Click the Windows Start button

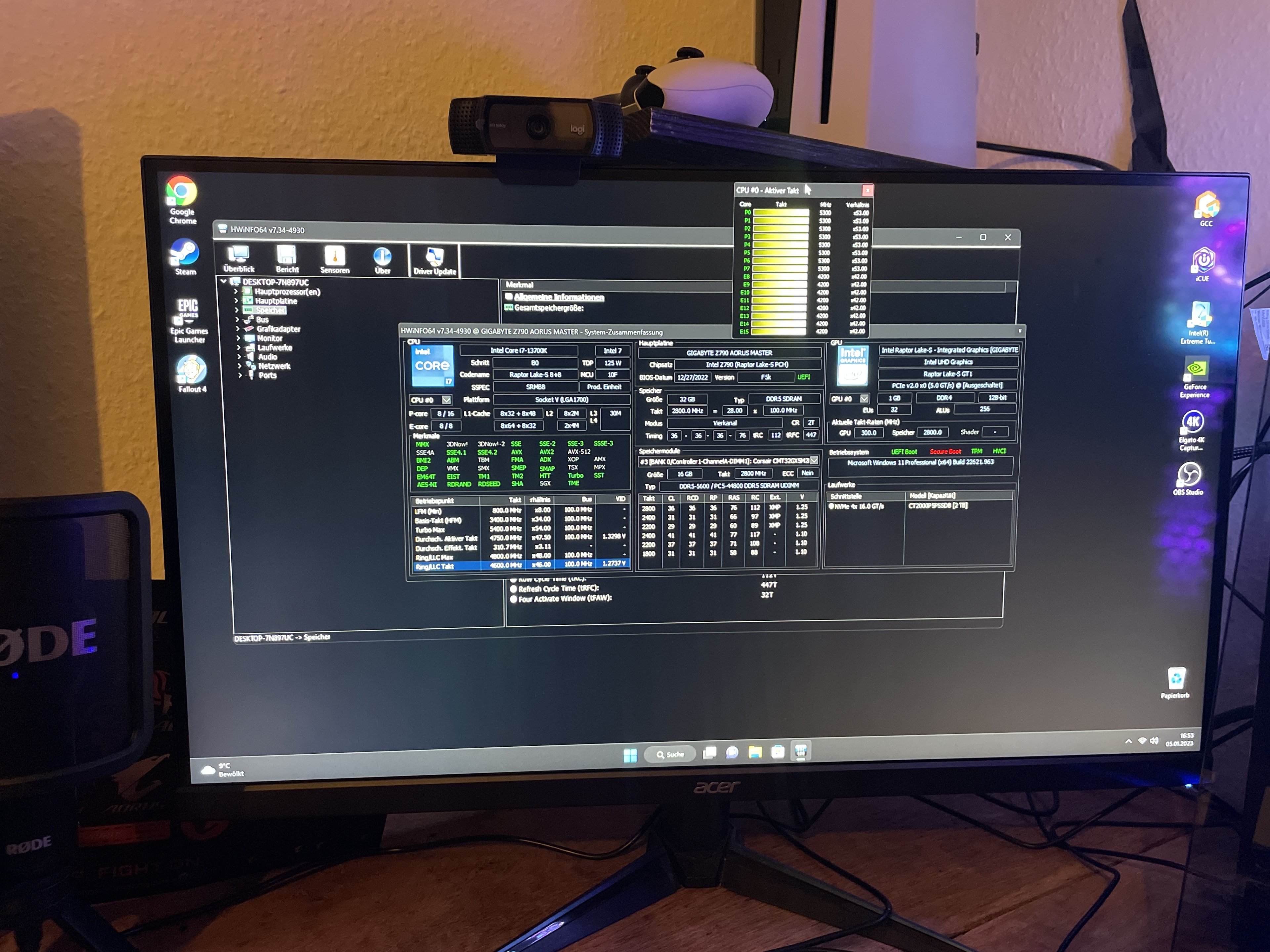coord(630,755)
